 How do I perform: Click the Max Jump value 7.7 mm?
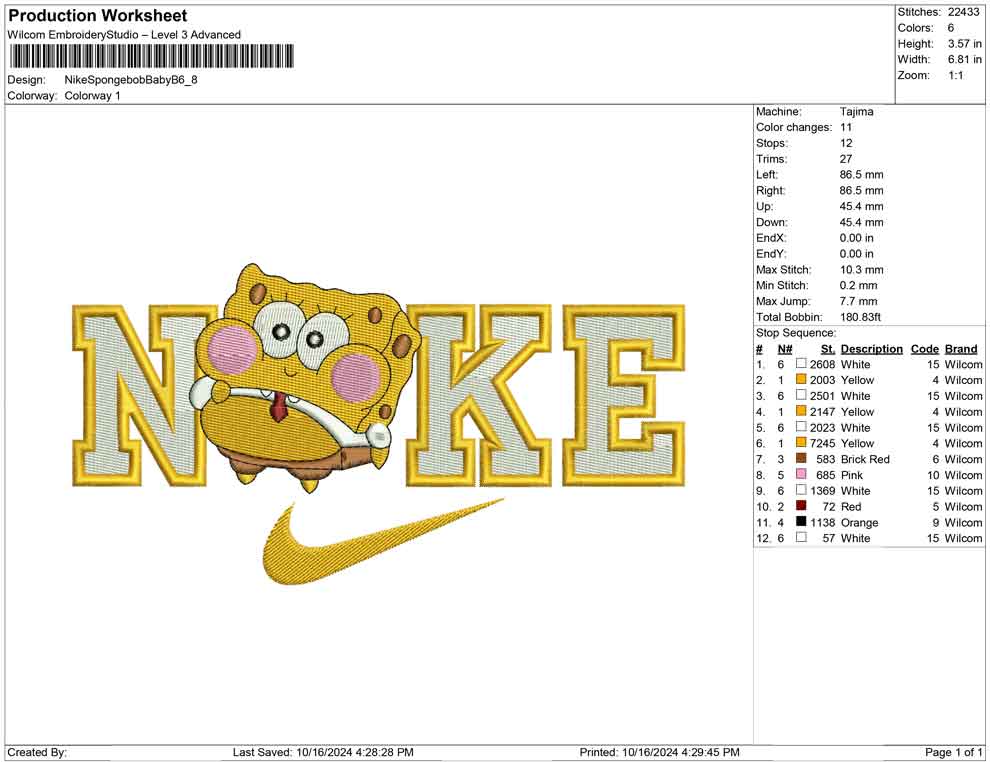[x=859, y=301]
